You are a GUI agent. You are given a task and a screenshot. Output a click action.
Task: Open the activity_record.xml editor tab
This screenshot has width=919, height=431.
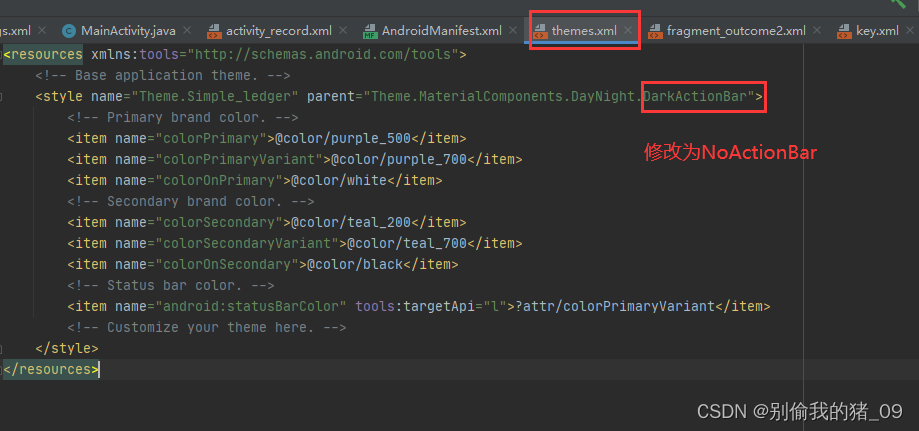pos(278,30)
